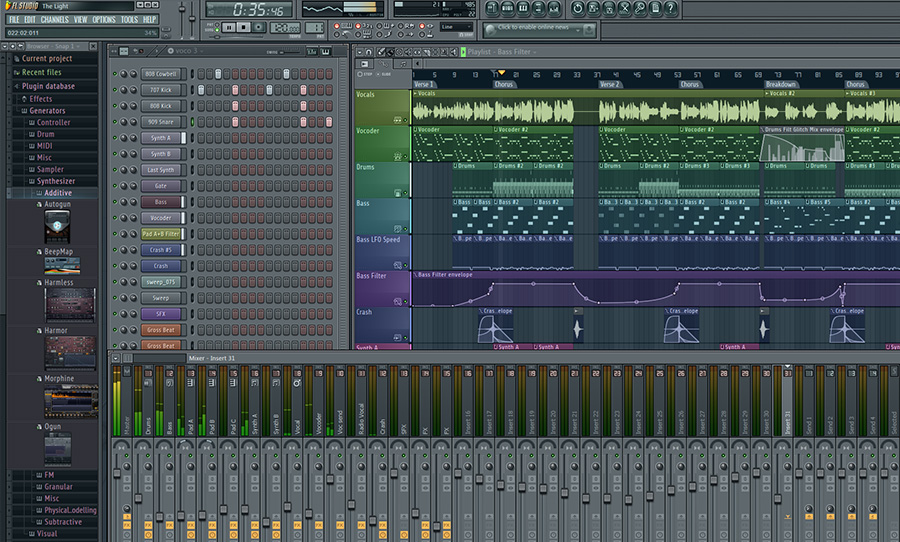This screenshot has width=900, height=542.
Task: Open the Step Sequencer view shortcut icon
Action: tap(507, 9)
